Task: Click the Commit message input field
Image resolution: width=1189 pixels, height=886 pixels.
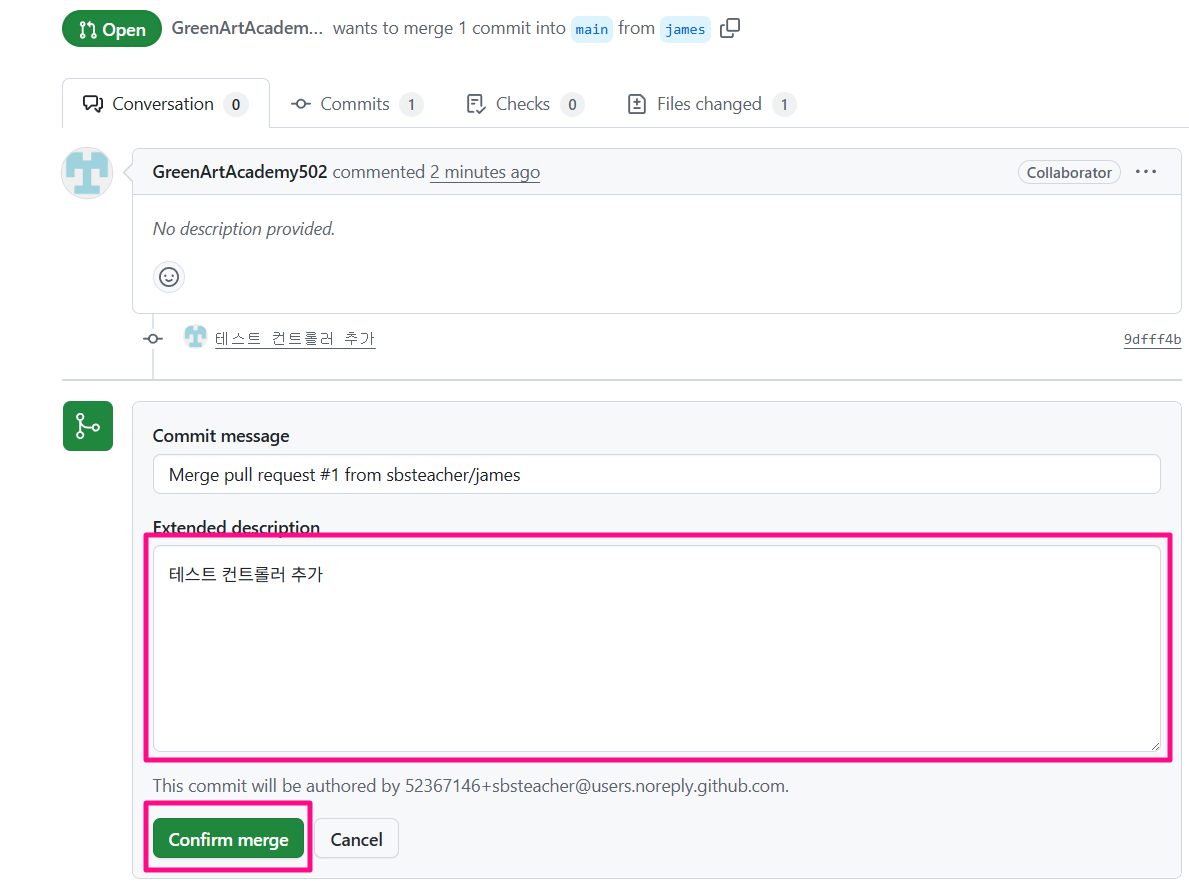Action: coord(657,474)
